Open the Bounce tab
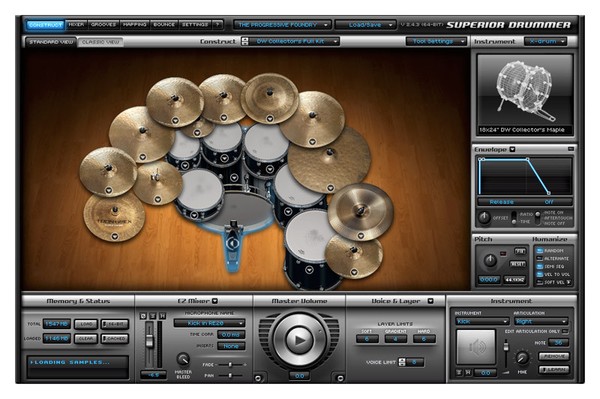The height and width of the screenshot is (399, 600). (x=164, y=25)
